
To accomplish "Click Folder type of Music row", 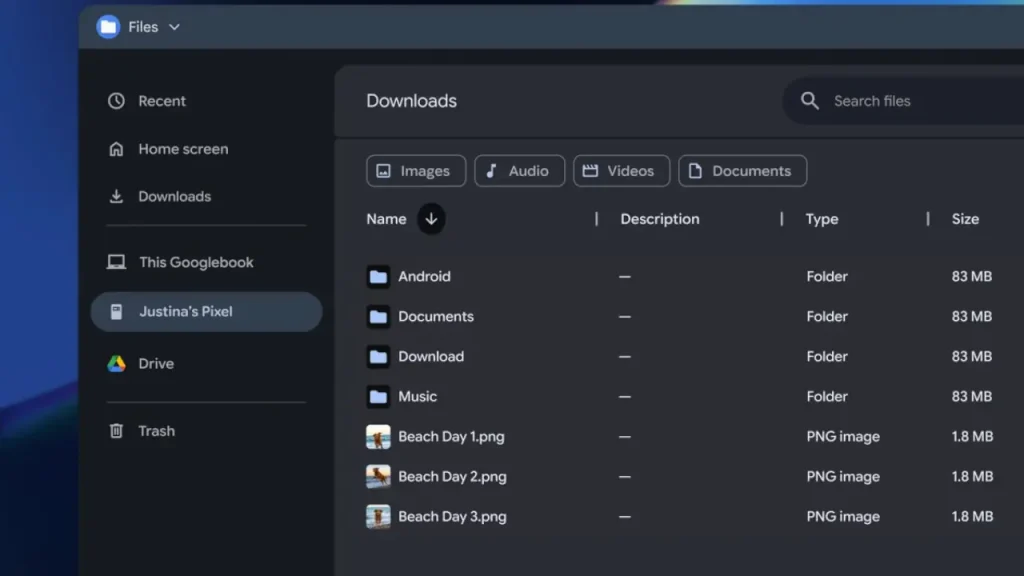I will (827, 396).
